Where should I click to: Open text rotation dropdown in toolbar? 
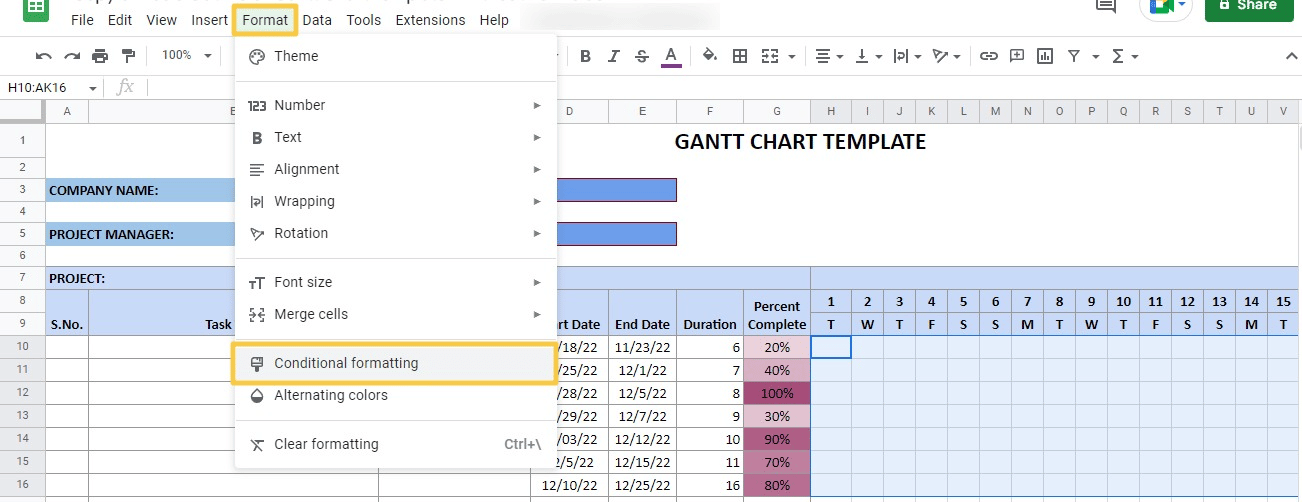coord(945,56)
